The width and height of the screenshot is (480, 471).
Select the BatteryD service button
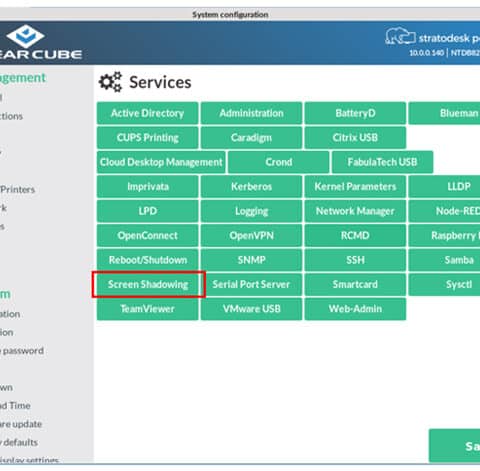pos(355,113)
